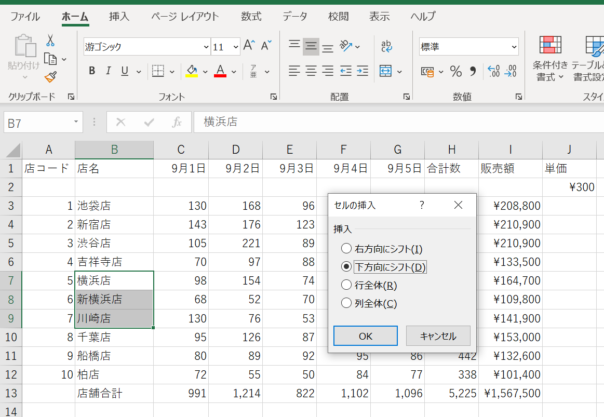Click Merge and Center icon
This screenshot has height=417, width=604.
point(386,71)
